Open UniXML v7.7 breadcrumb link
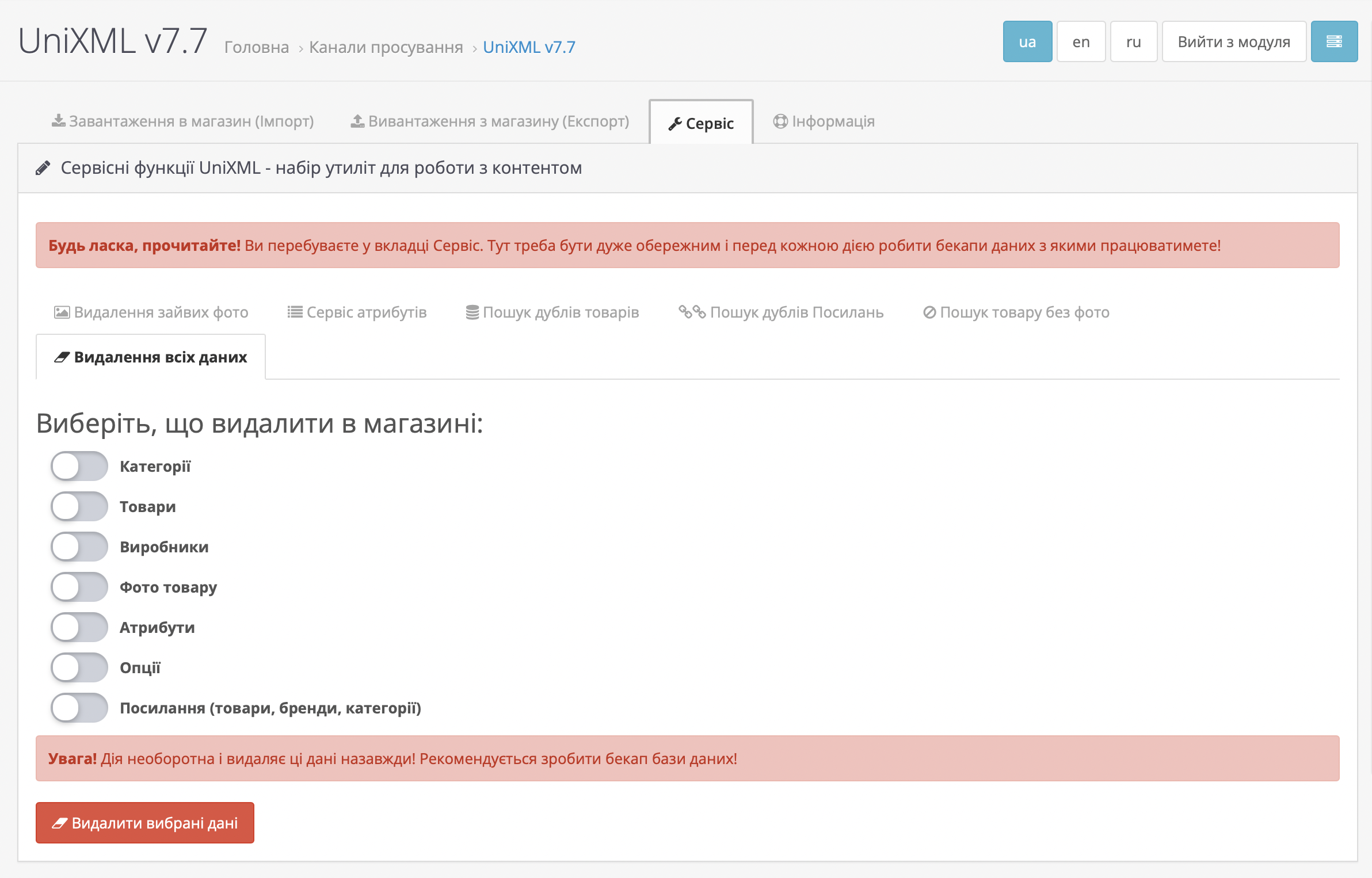This screenshot has height=878, width=1372. coord(529,47)
